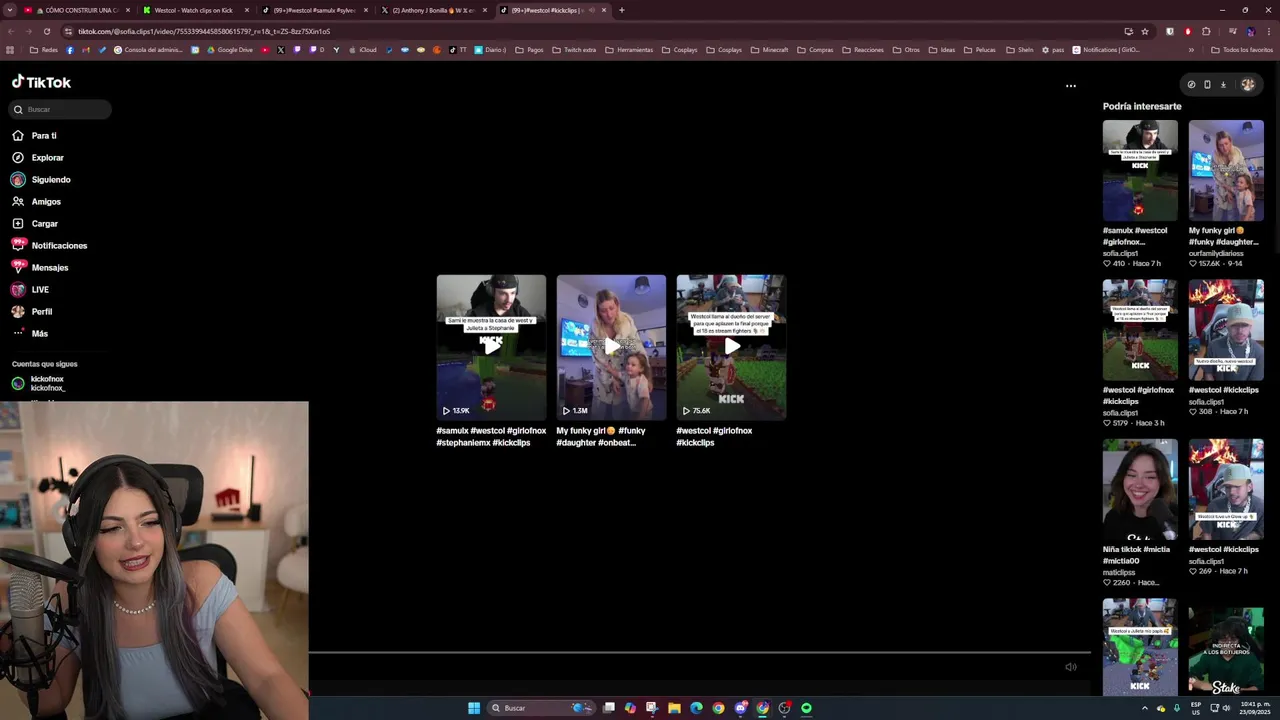Open Microsoft Edge from the taskbar

pos(696,708)
